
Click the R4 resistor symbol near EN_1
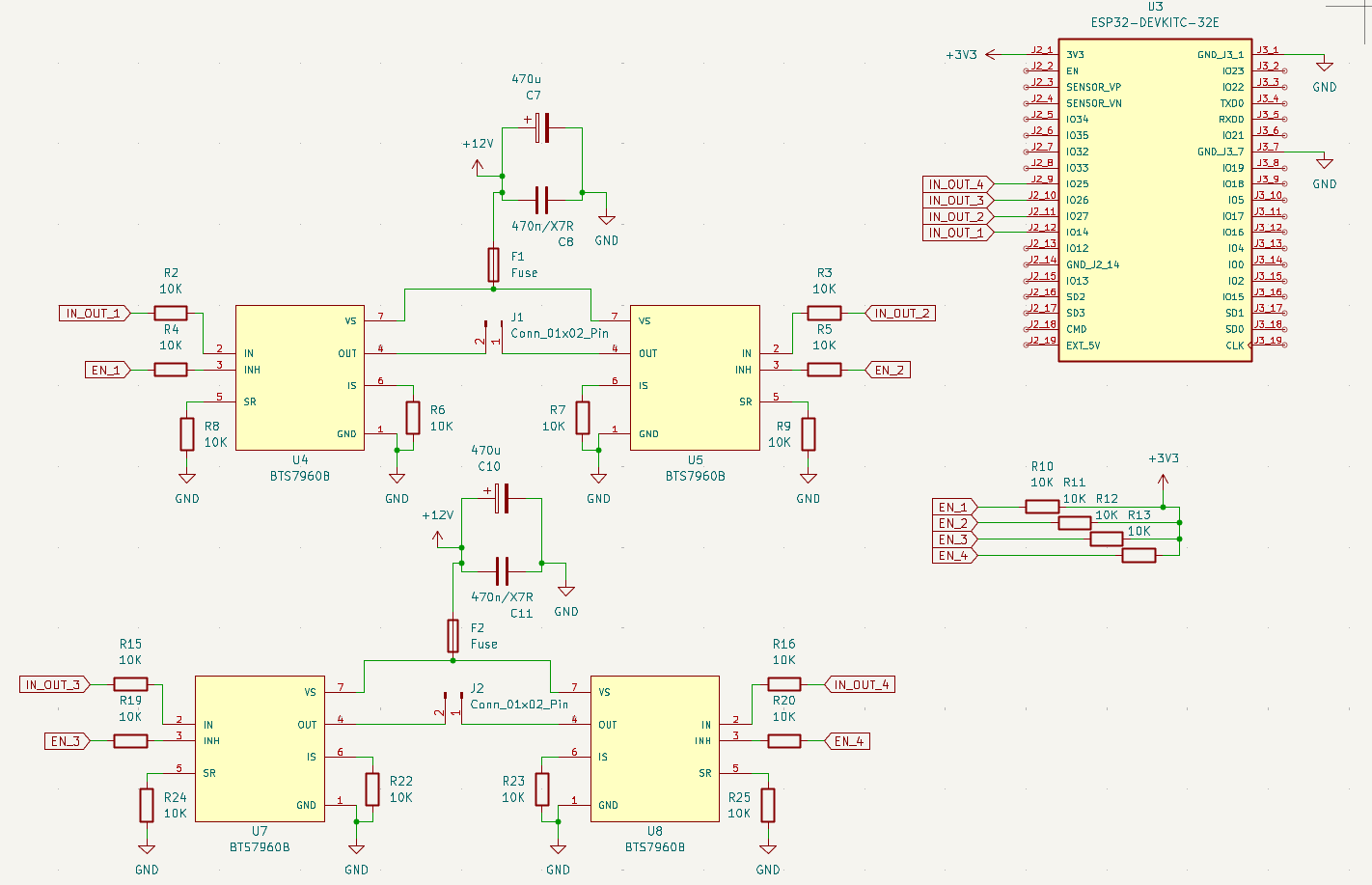171,370
